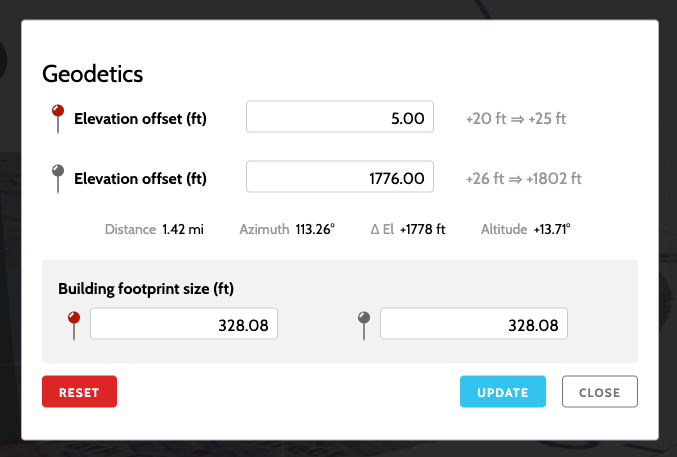677x457 pixels.
Task: Click the Distance value 1.42 mi
Action: coord(183,230)
